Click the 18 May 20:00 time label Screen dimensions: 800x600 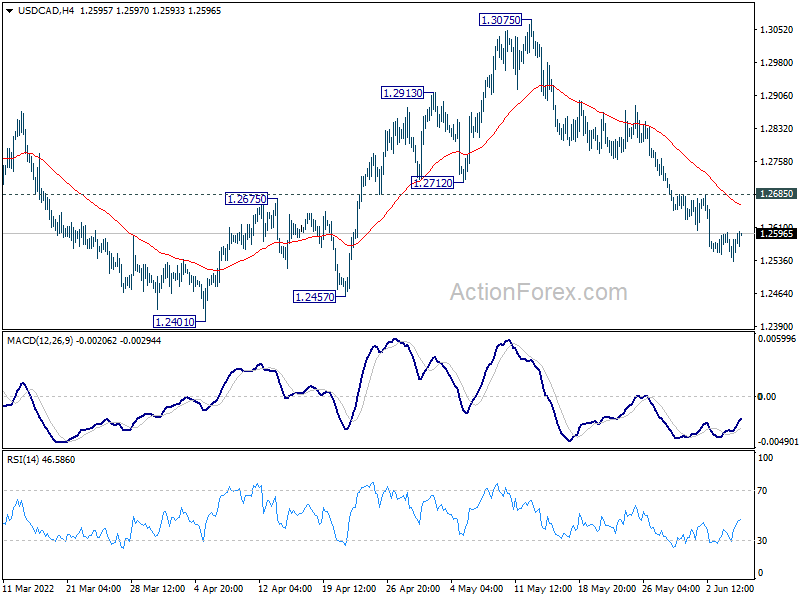coord(607,588)
